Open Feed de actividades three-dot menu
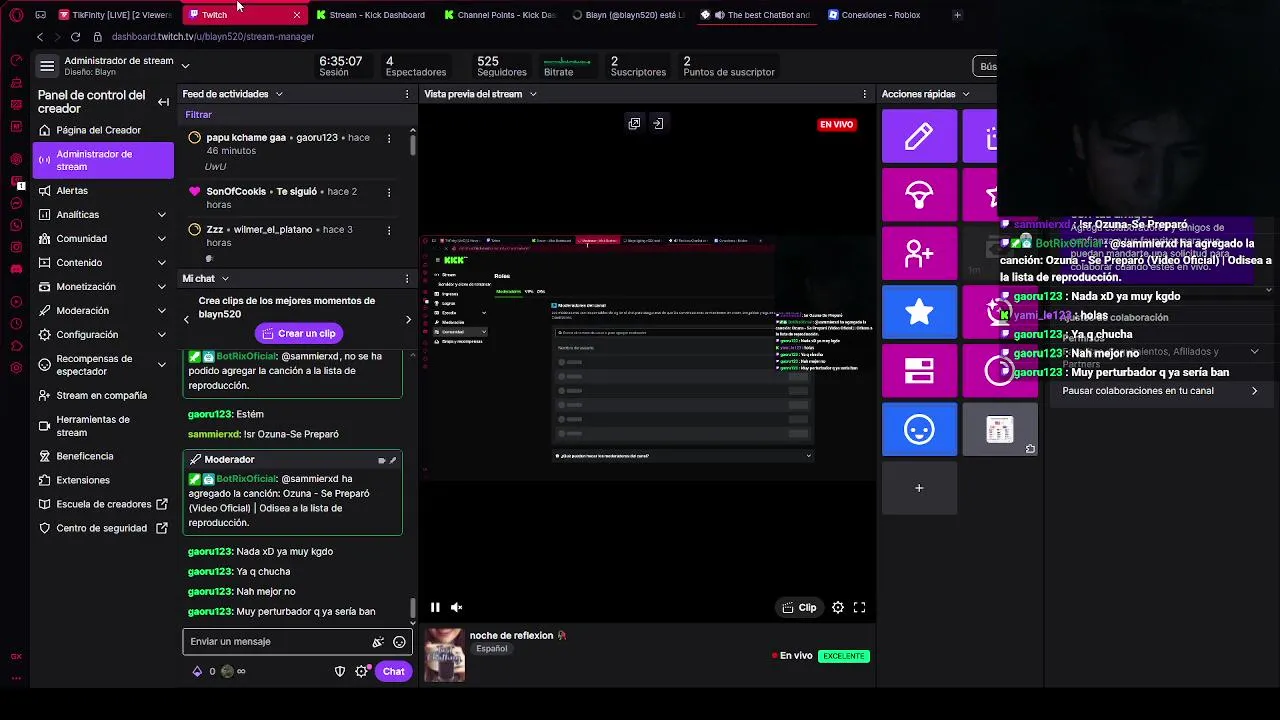This screenshot has width=1280, height=720. [406, 94]
